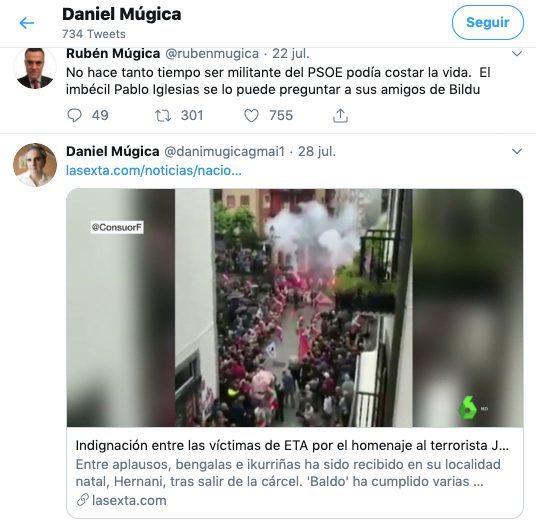This screenshot has width=536, height=521.
Task: Click the 28 jul. timestamp
Action: [x=317, y=151]
